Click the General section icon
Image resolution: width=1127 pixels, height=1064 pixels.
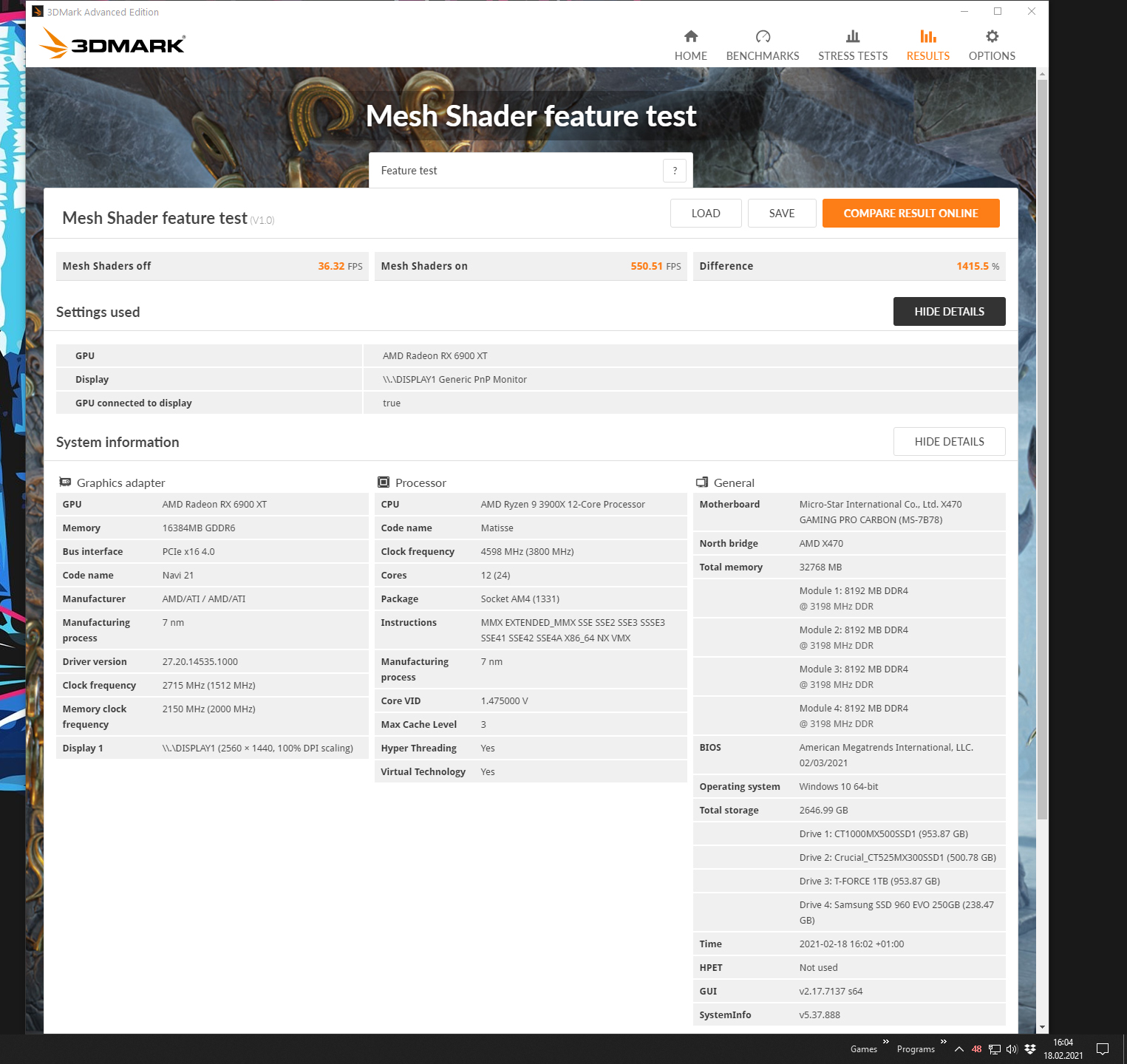click(701, 482)
